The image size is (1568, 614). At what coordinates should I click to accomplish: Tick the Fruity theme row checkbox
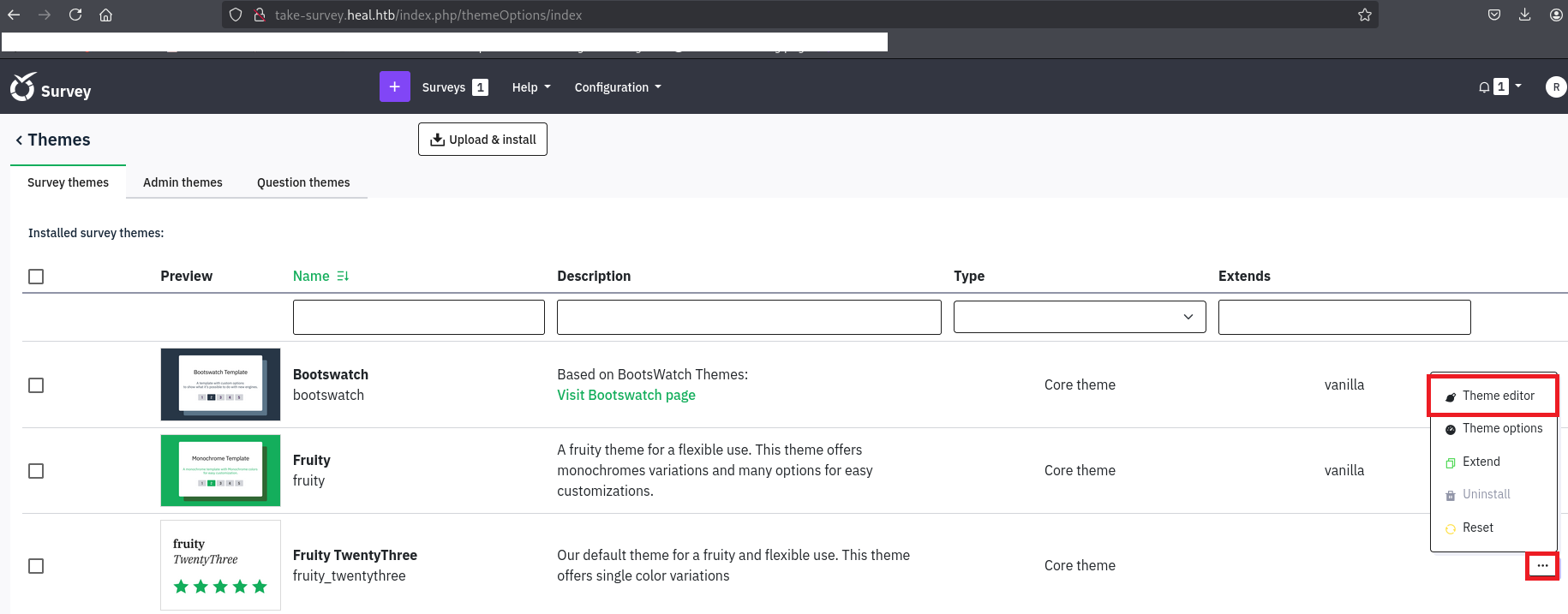point(36,471)
